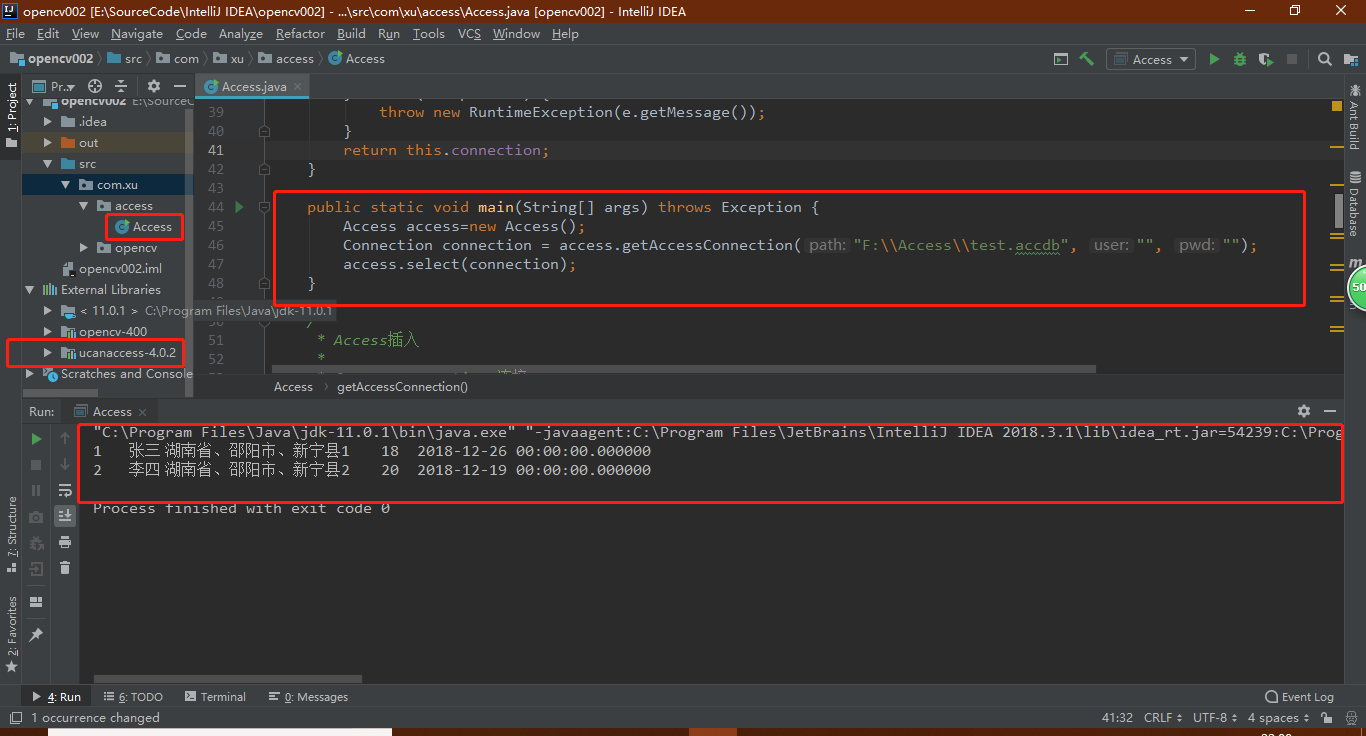Run the Access application with the green Run icon
Image resolution: width=1366 pixels, height=736 pixels.
coord(1213,59)
